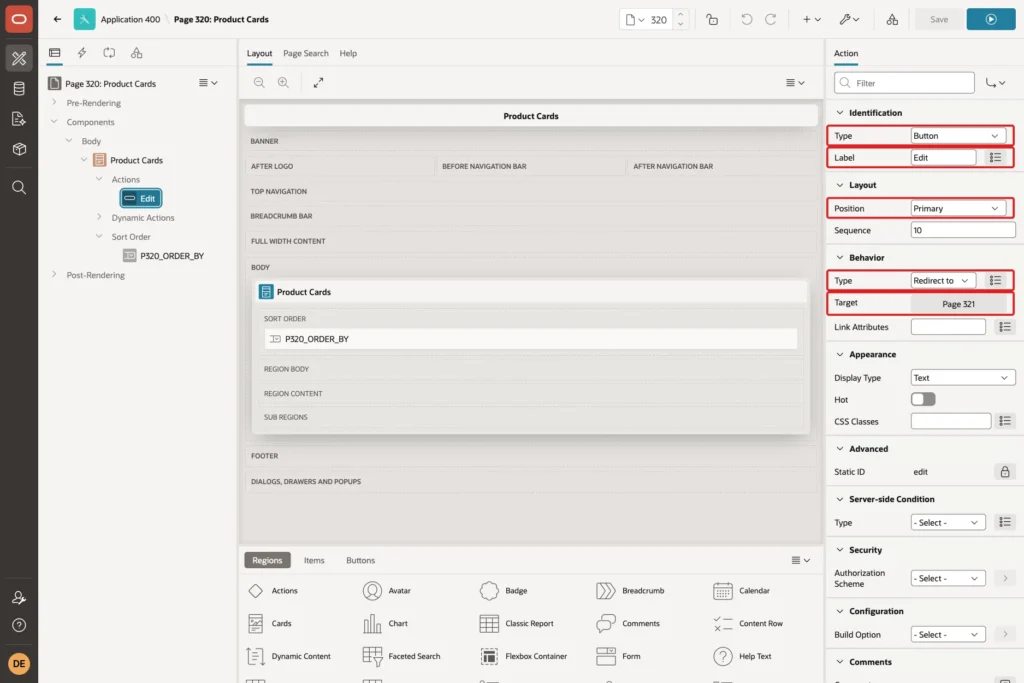Viewport: 1024px width, 683px height.
Task: Open Team Development icon in sidebar
Action: (x=19, y=119)
